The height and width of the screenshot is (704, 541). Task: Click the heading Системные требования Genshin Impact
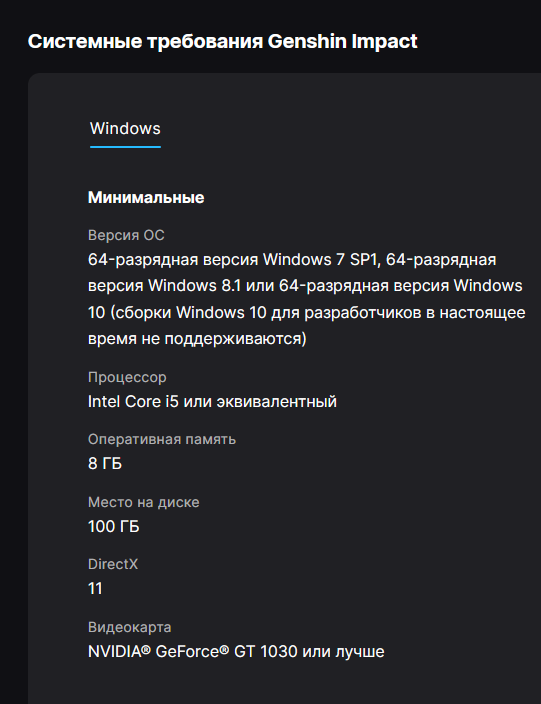pos(222,42)
